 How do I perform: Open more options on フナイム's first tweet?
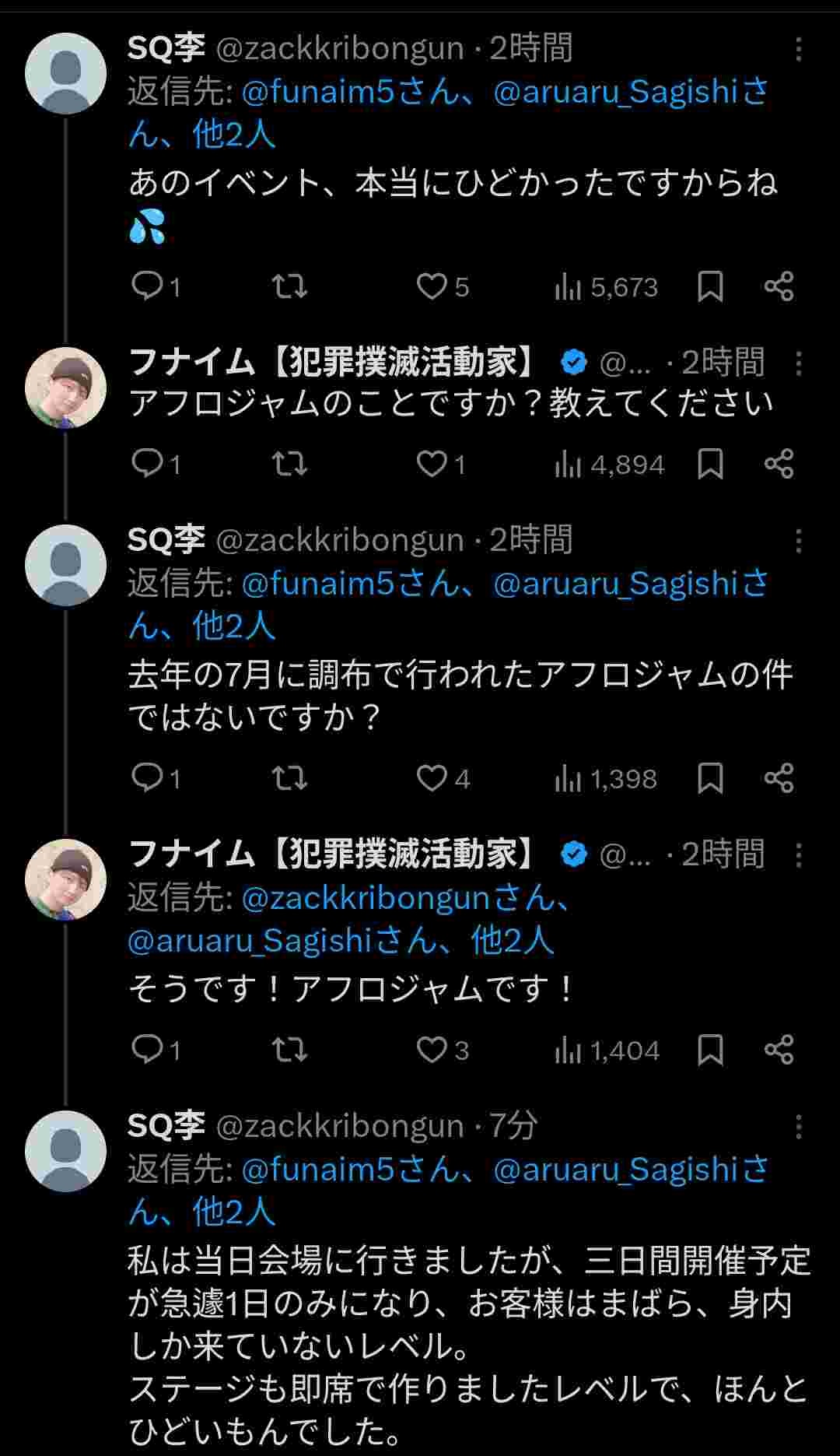click(798, 363)
